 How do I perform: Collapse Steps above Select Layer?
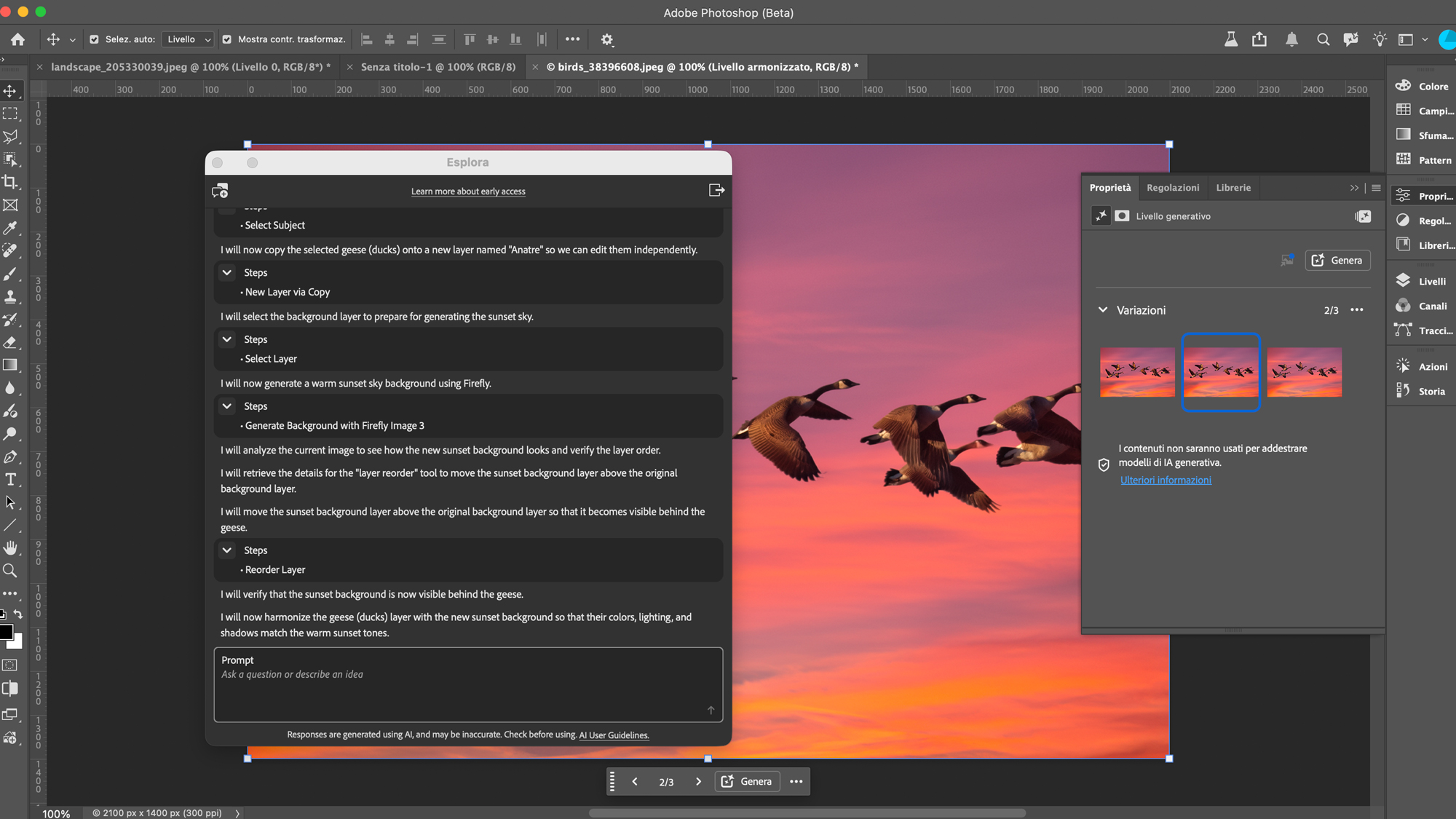[227, 339]
